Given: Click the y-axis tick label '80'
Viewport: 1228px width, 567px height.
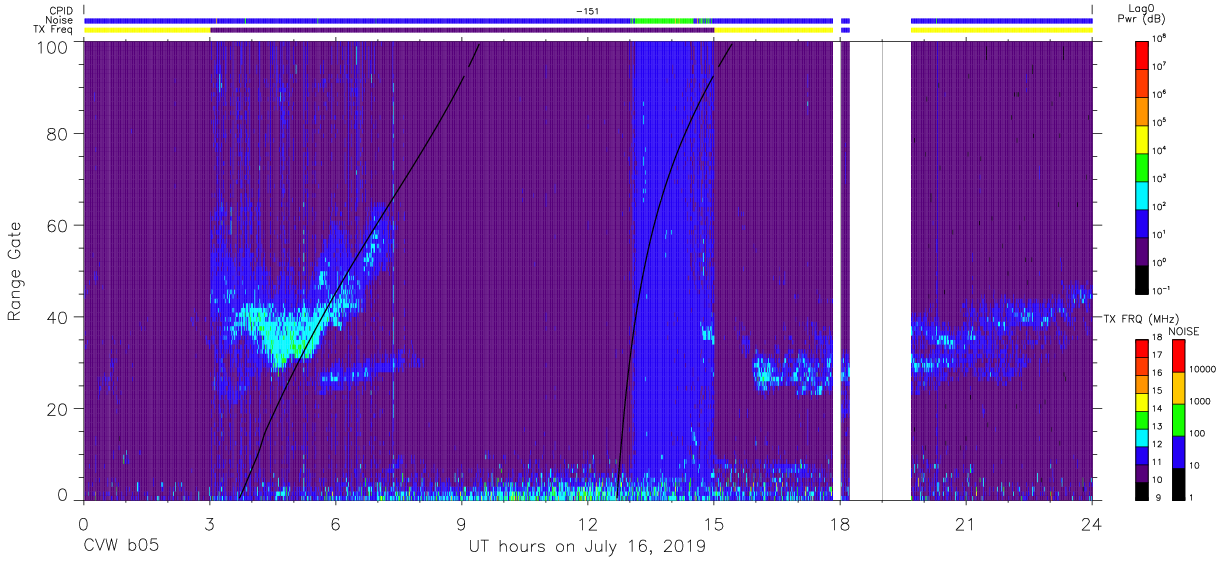Looking at the screenshot, I should [x=57, y=134].
